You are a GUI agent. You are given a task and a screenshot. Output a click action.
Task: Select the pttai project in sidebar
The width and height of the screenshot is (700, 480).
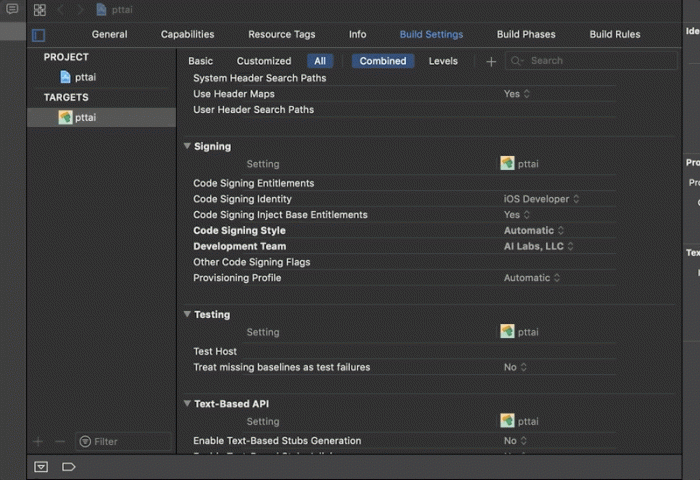[85, 77]
